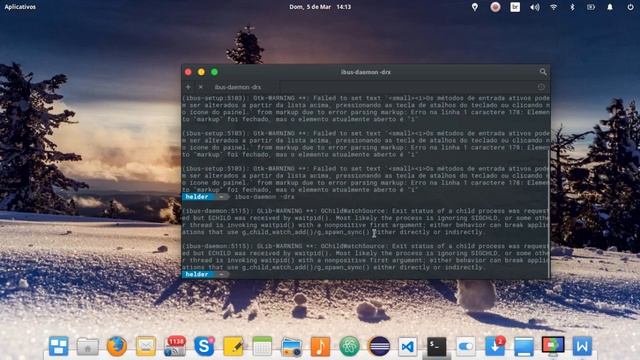Viewport: 640px width, 360px height.
Task: Open the volume indicator
Action: pyautogui.click(x=535, y=7)
